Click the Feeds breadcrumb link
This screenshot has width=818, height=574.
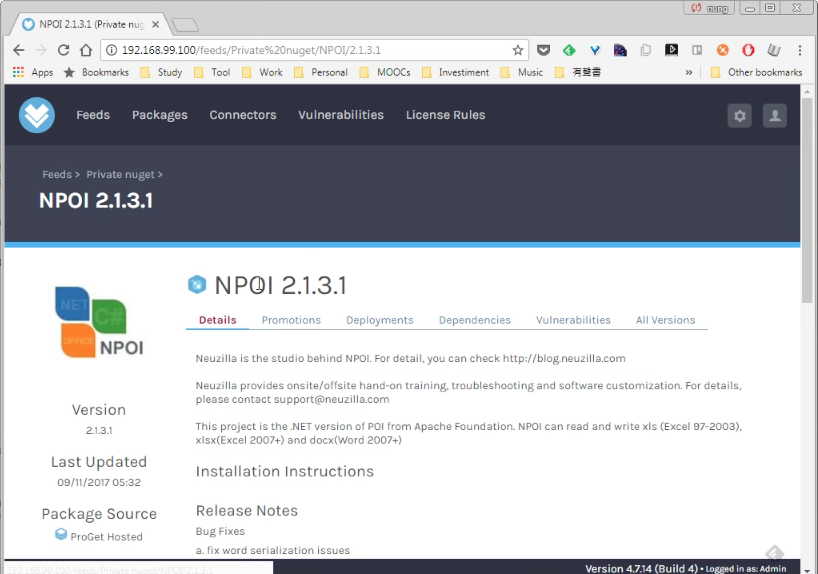coord(57,174)
